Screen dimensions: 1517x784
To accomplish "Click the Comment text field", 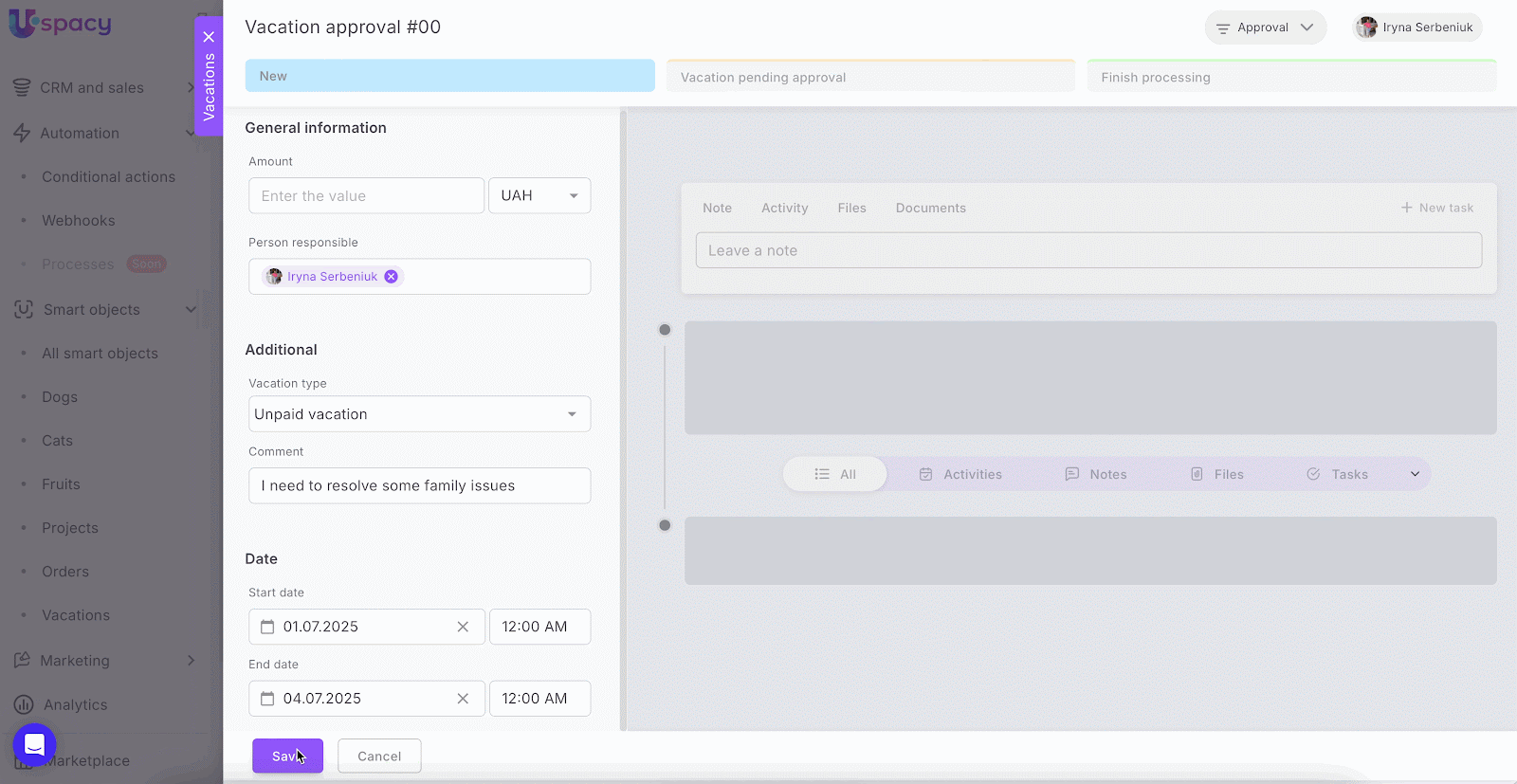I will point(419,486).
